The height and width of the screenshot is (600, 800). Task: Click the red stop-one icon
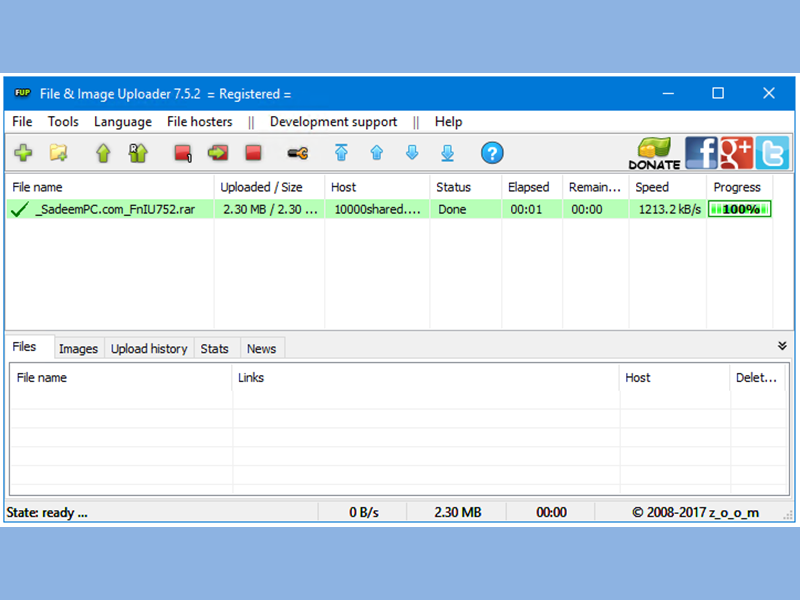click(183, 153)
